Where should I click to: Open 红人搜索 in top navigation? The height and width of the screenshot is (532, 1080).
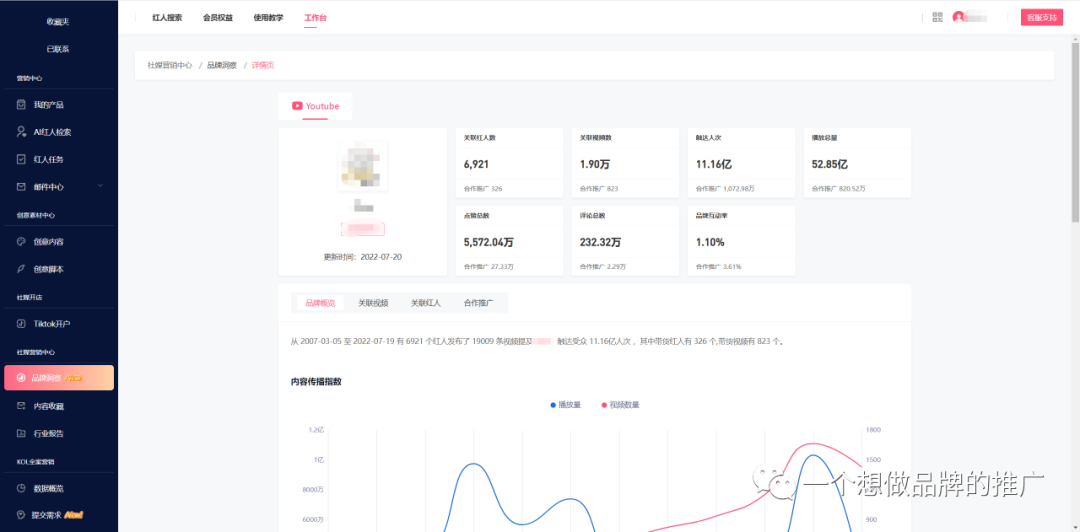click(167, 18)
